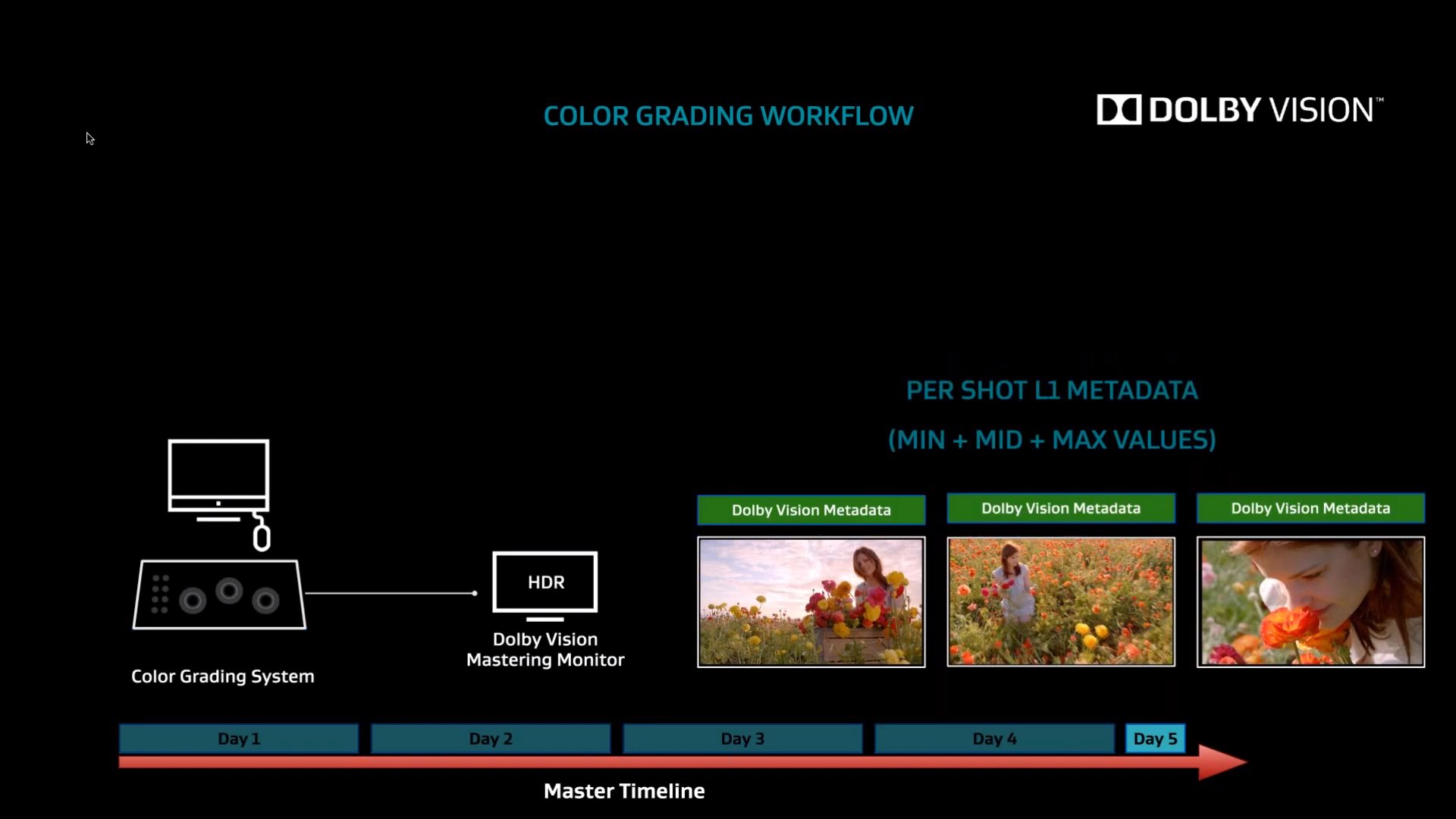This screenshot has width=1456, height=819.
Task: Click the computer monitor icon
Action: (x=218, y=480)
